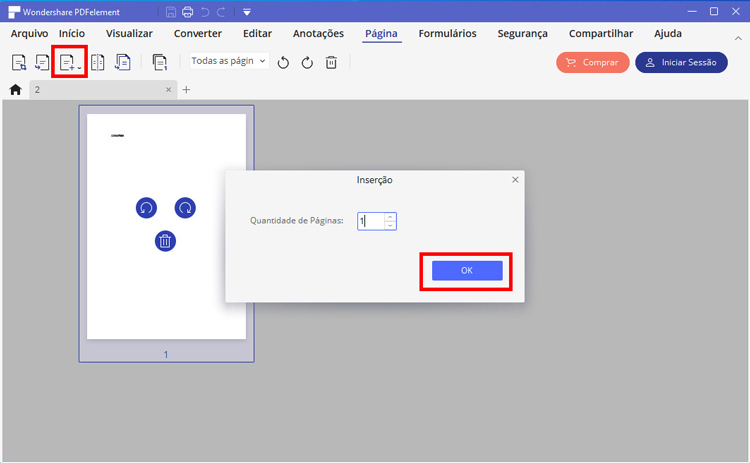Screen dimensions: 750x463
Task: Click the print icon in title bar
Action: [188, 12]
